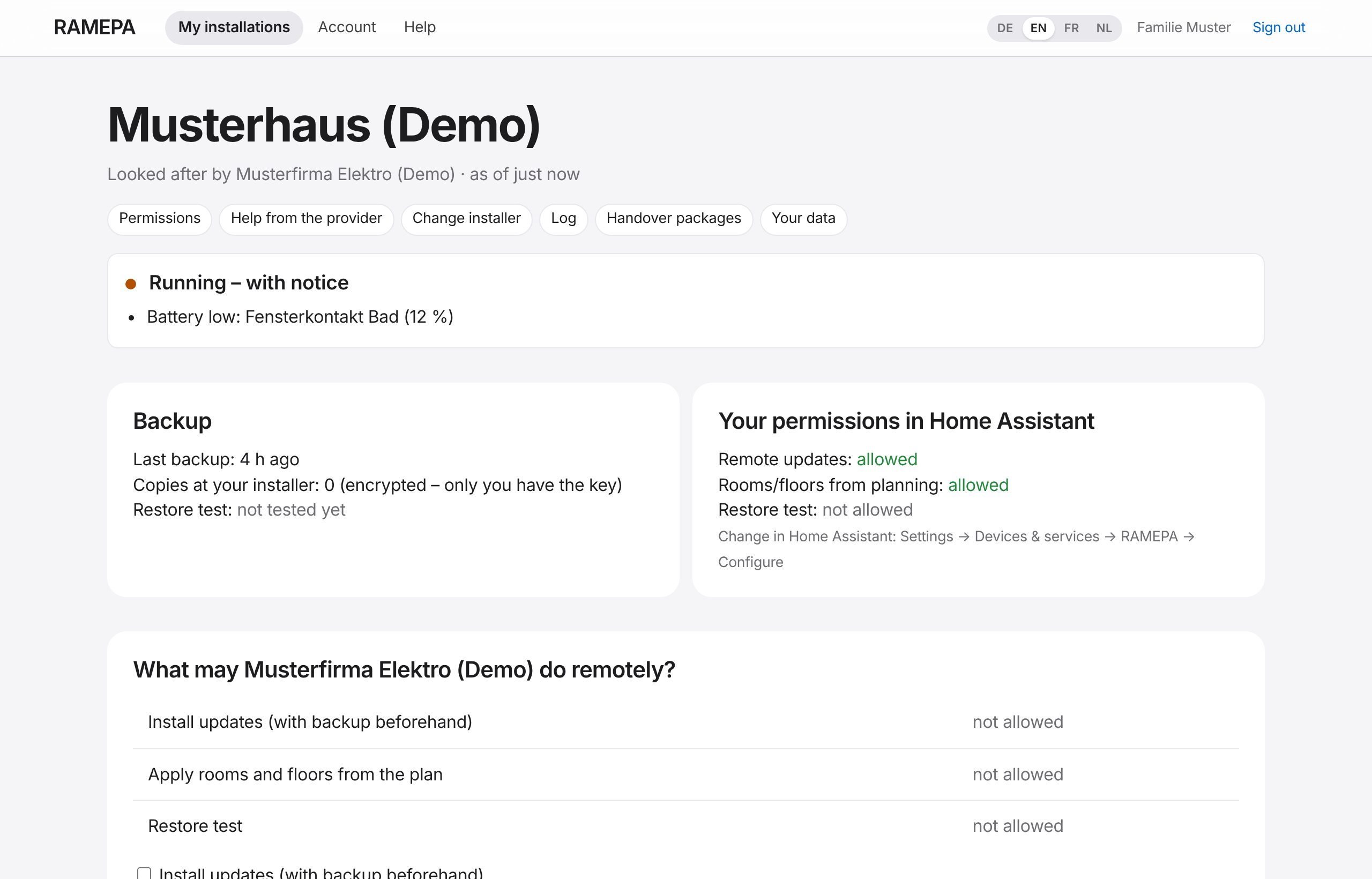Click 'Looked after by Musterfirma Elektro' subtitle
Screen dimensions: 1372x879
click(343, 174)
